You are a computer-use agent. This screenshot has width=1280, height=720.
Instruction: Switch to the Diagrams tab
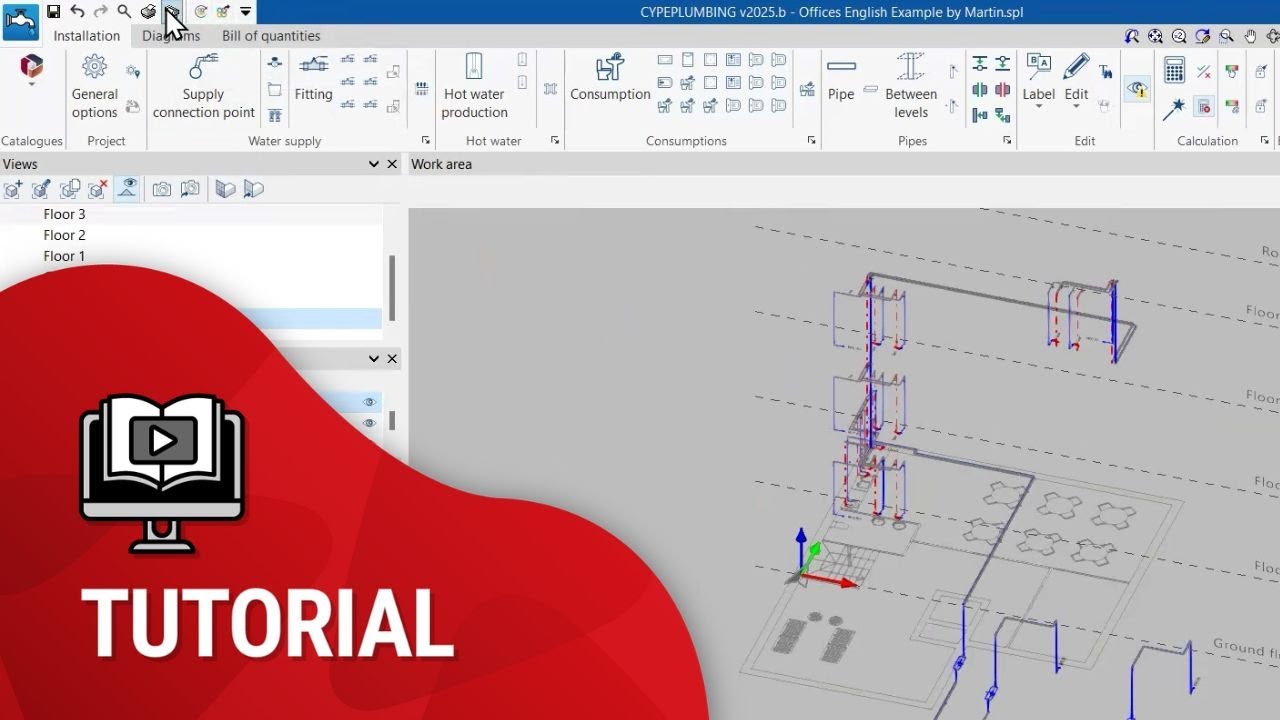click(171, 36)
